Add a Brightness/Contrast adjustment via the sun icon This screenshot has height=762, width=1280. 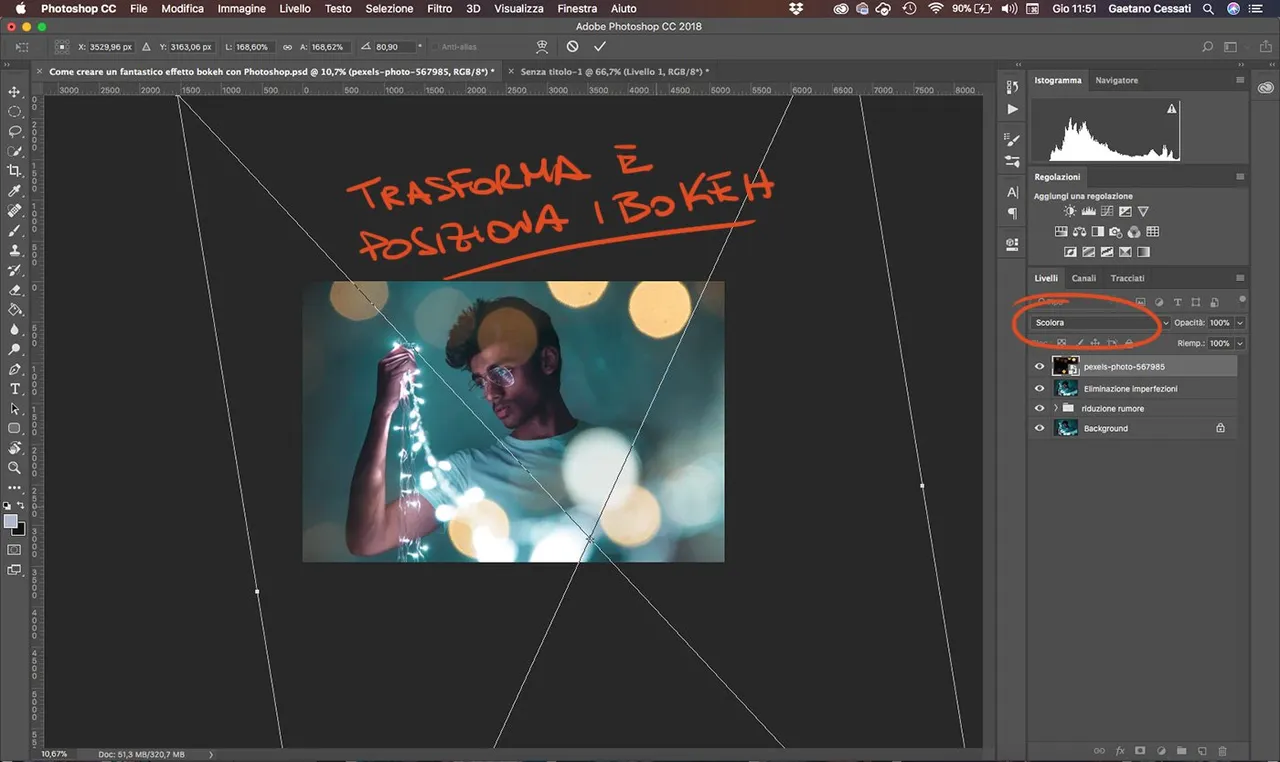click(x=1070, y=212)
